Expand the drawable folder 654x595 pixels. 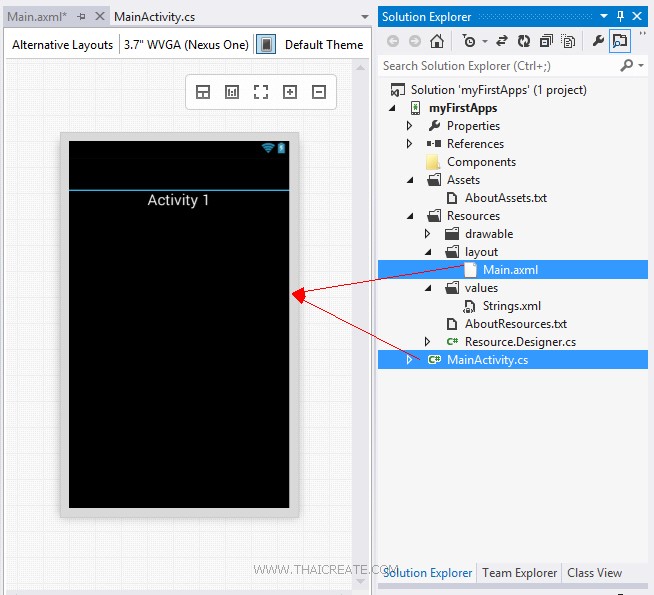[x=428, y=234]
